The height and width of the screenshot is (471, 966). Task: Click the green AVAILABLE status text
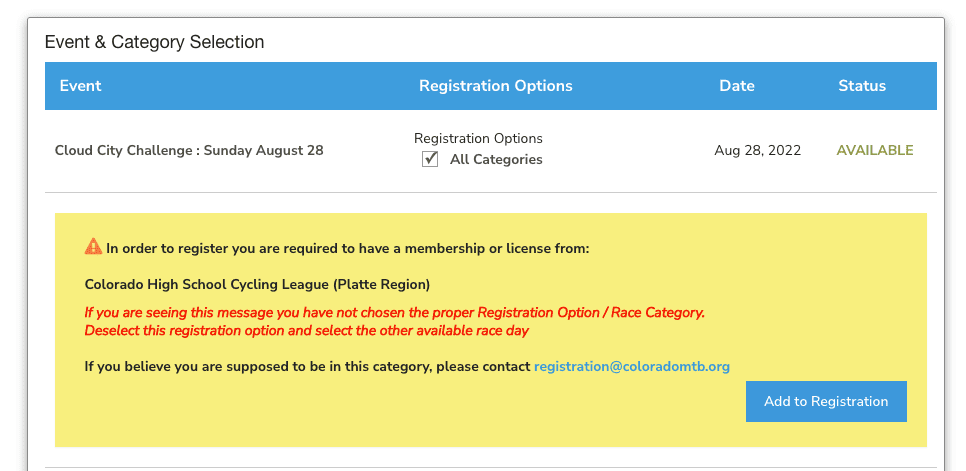pos(875,150)
